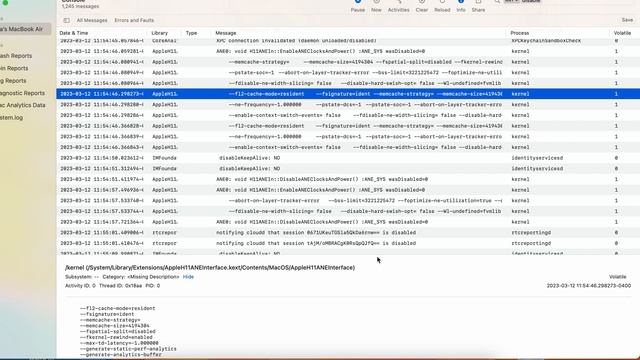Hide the log message details via Hide link

click(188, 277)
